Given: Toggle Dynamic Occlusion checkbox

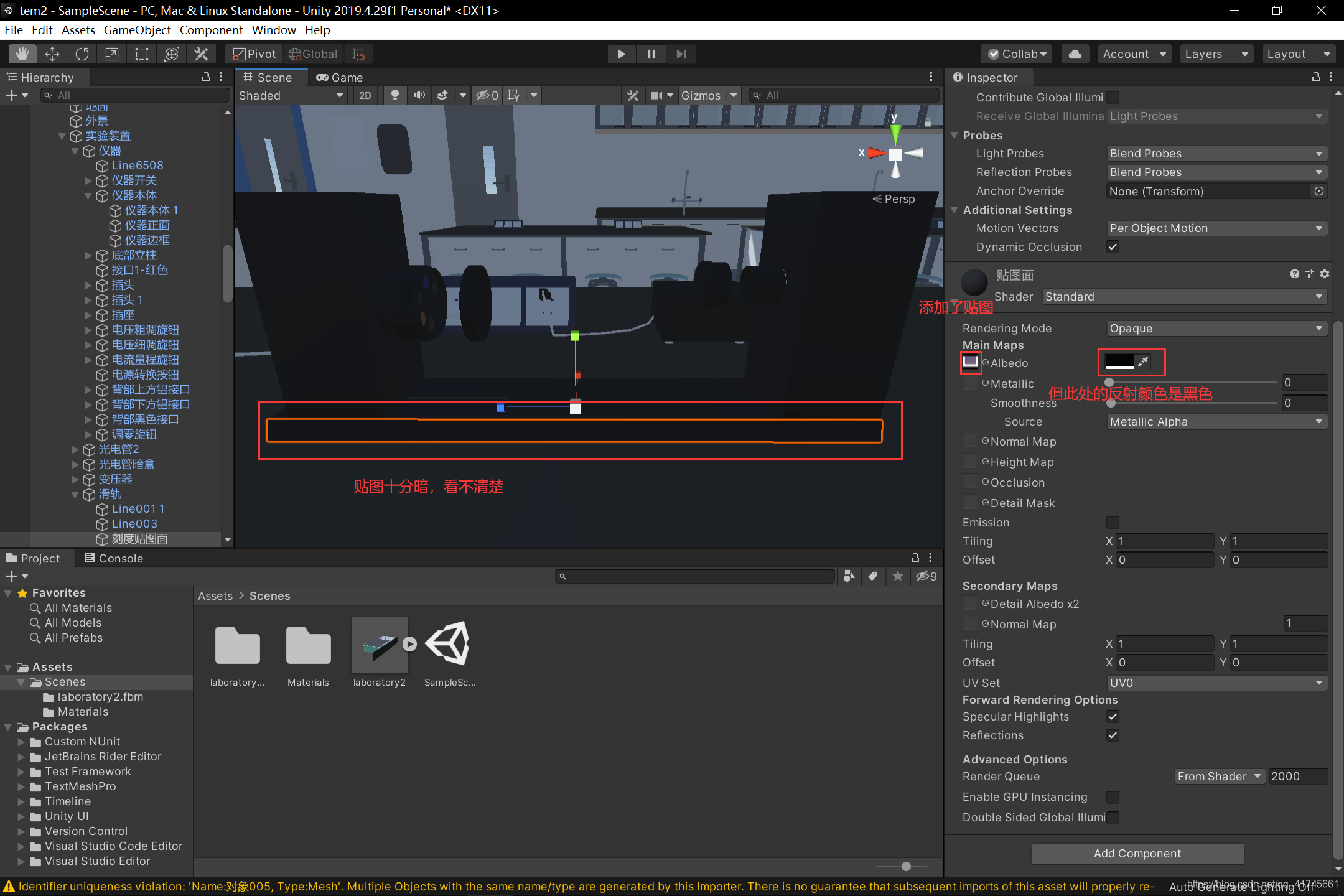Looking at the screenshot, I should (1113, 247).
